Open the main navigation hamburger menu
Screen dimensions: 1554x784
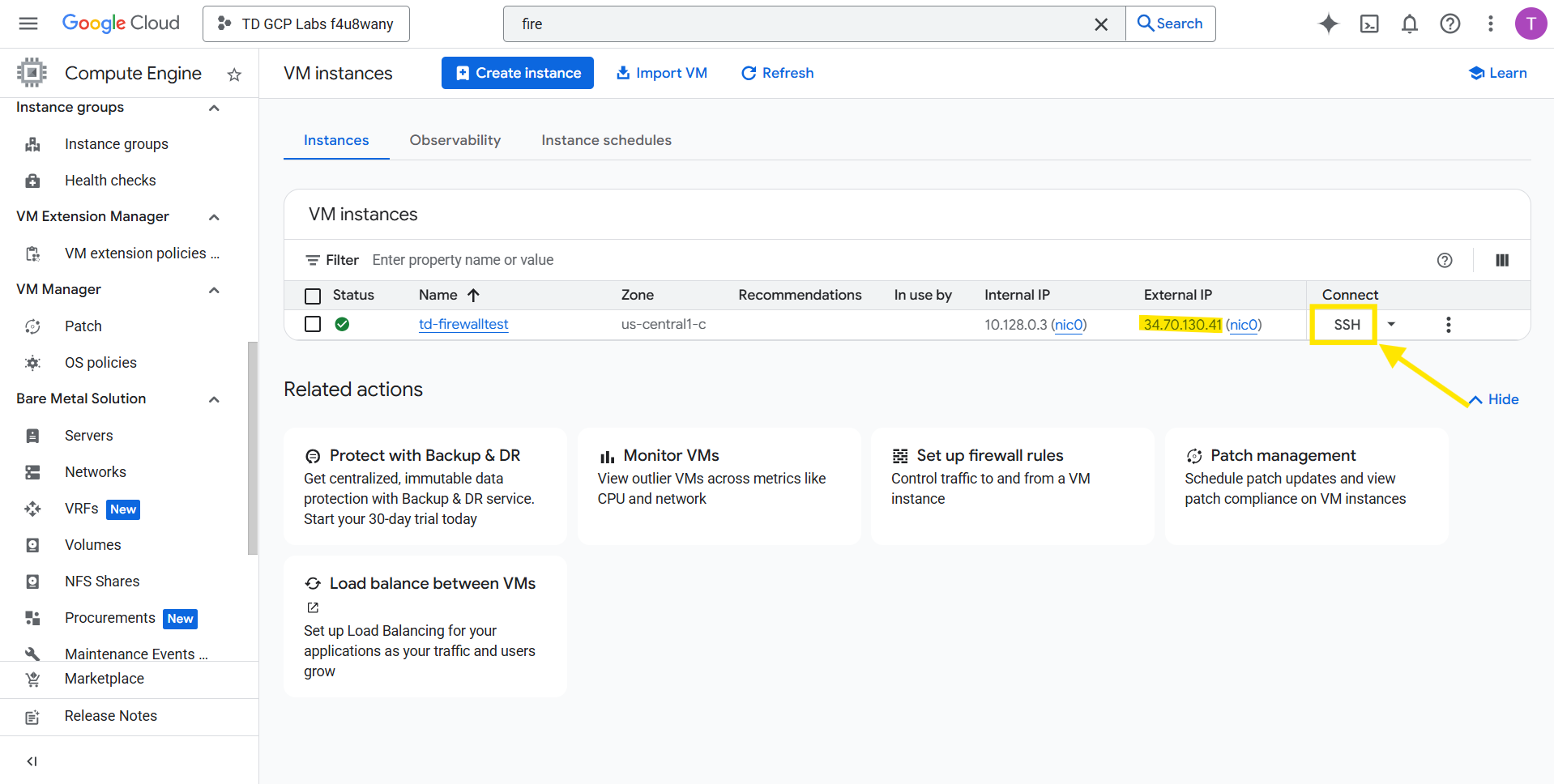tap(28, 23)
